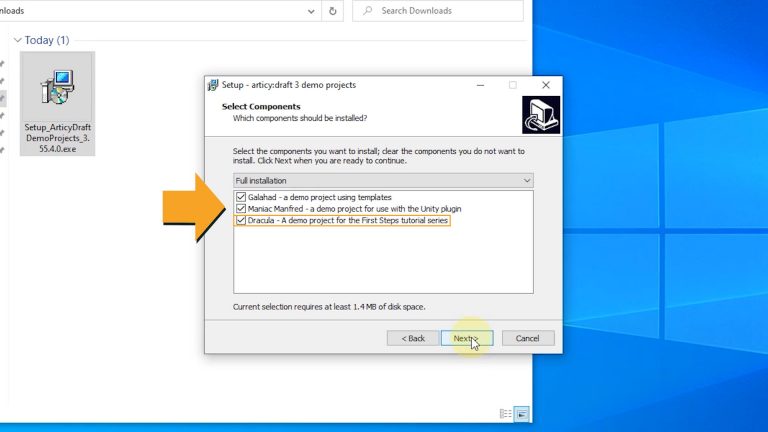Image resolution: width=768 pixels, height=432 pixels.
Task: Select the Galahad demo project text row
Action: click(319, 197)
